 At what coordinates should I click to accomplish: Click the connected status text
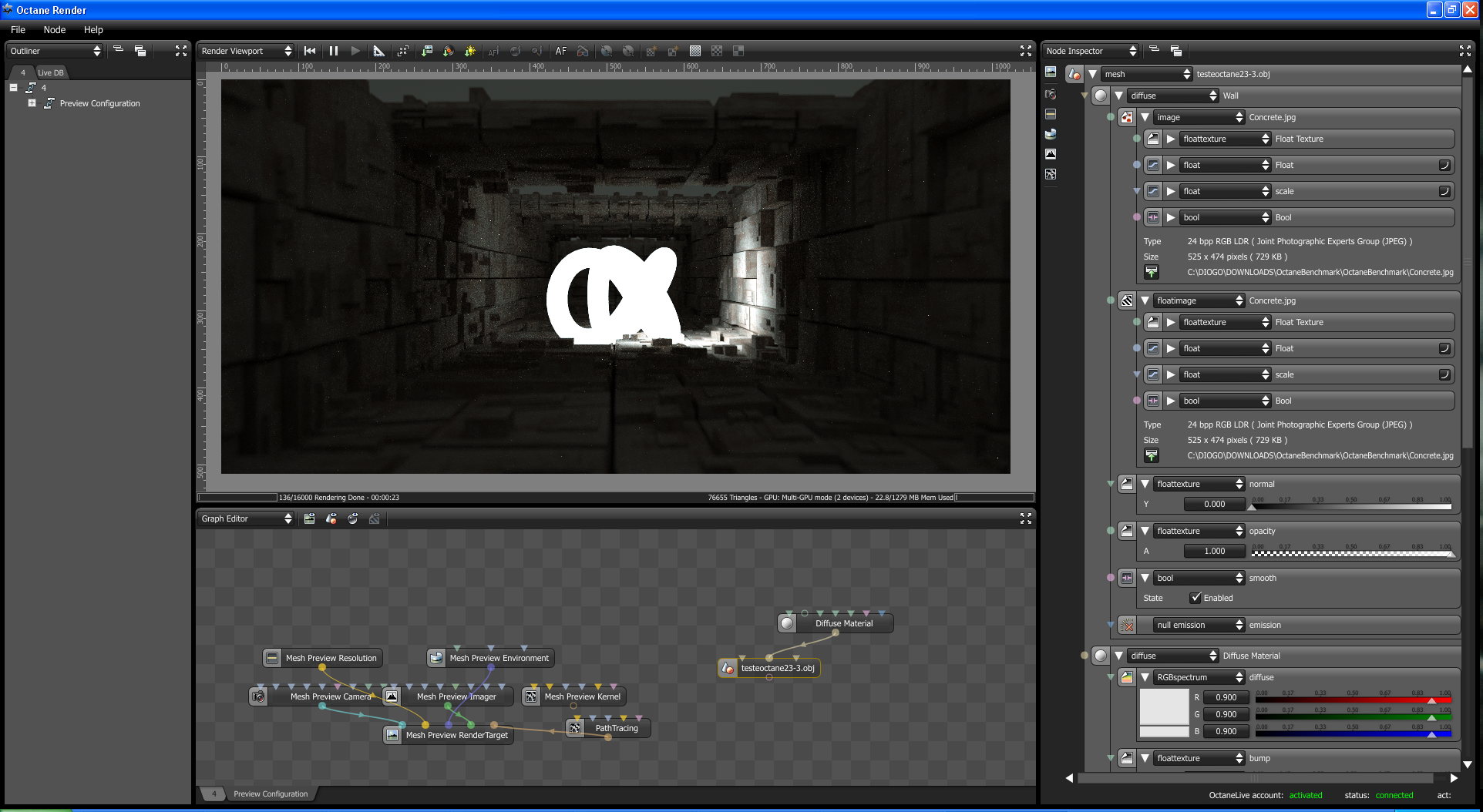point(1394,795)
